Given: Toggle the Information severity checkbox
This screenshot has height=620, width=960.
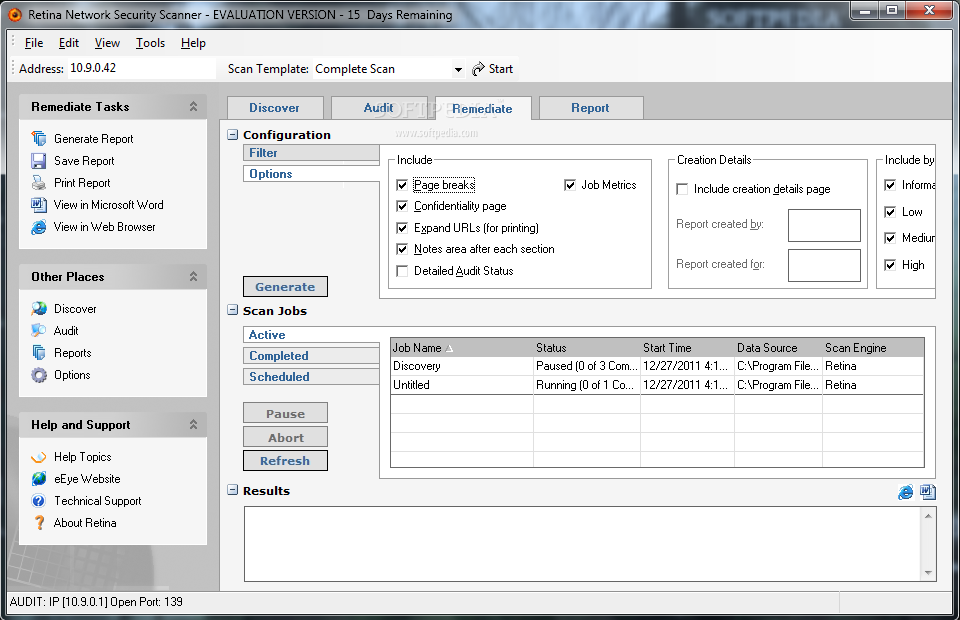Looking at the screenshot, I should point(890,185).
